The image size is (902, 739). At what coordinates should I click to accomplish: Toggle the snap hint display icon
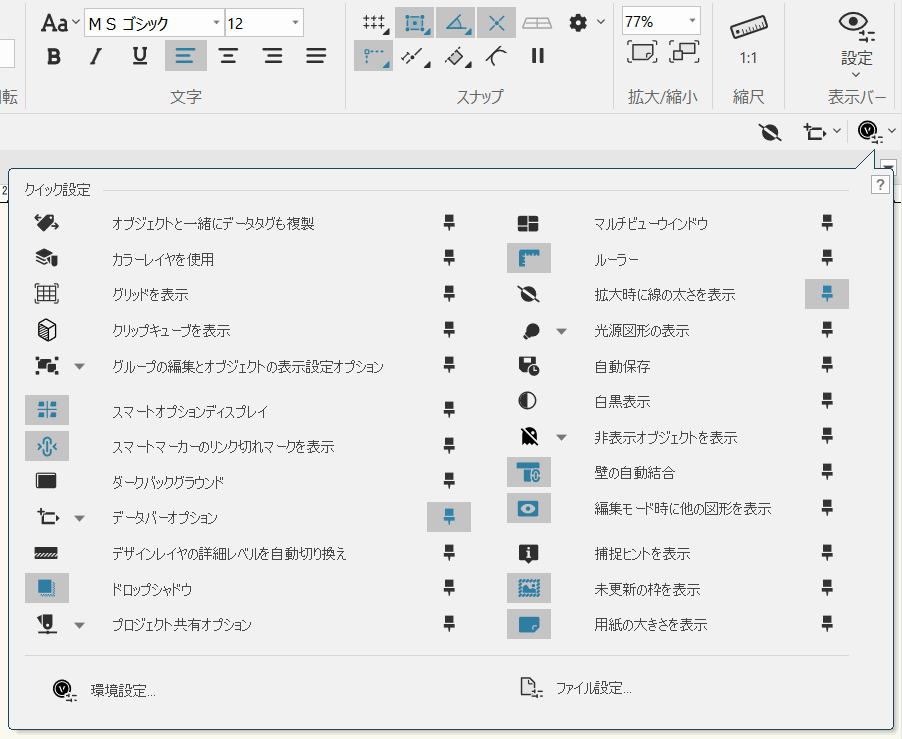528,553
